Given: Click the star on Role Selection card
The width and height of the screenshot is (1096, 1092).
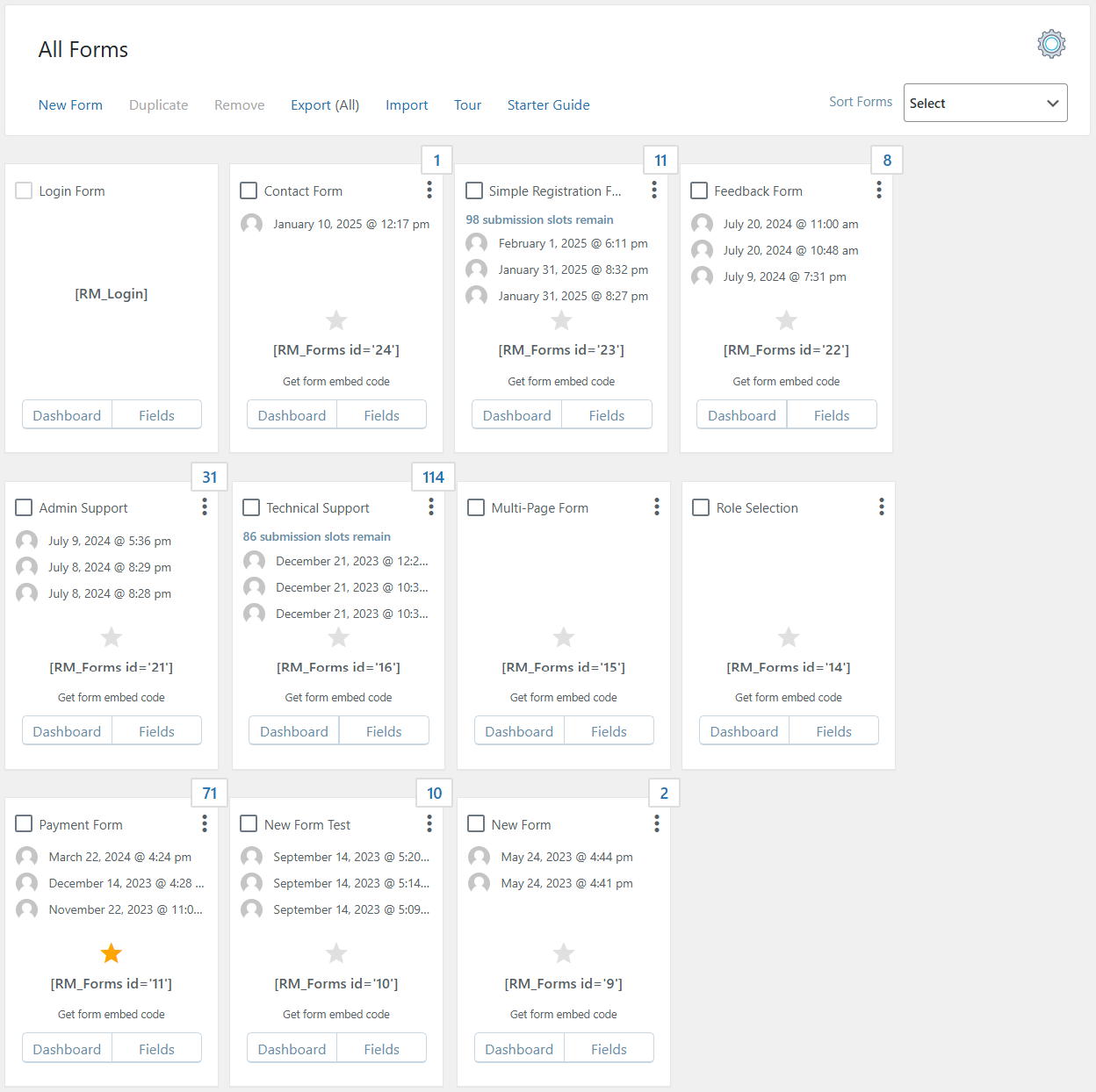Looking at the screenshot, I should pos(789,637).
